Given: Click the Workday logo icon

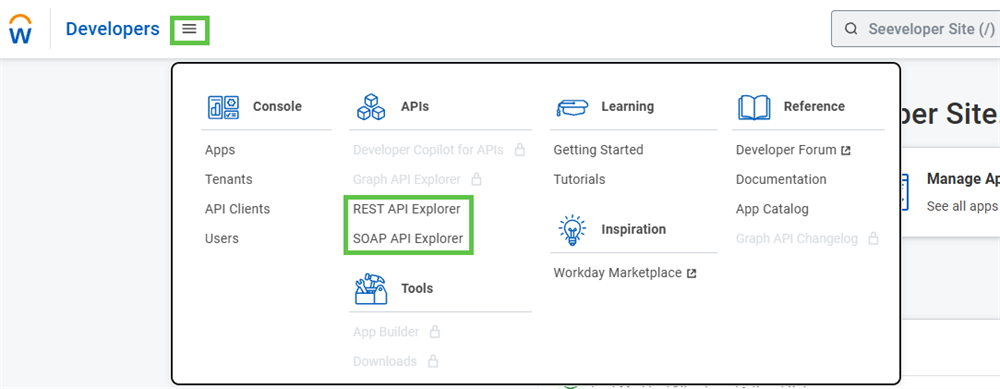Looking at the screenshot, I should [x=20, y=29].
